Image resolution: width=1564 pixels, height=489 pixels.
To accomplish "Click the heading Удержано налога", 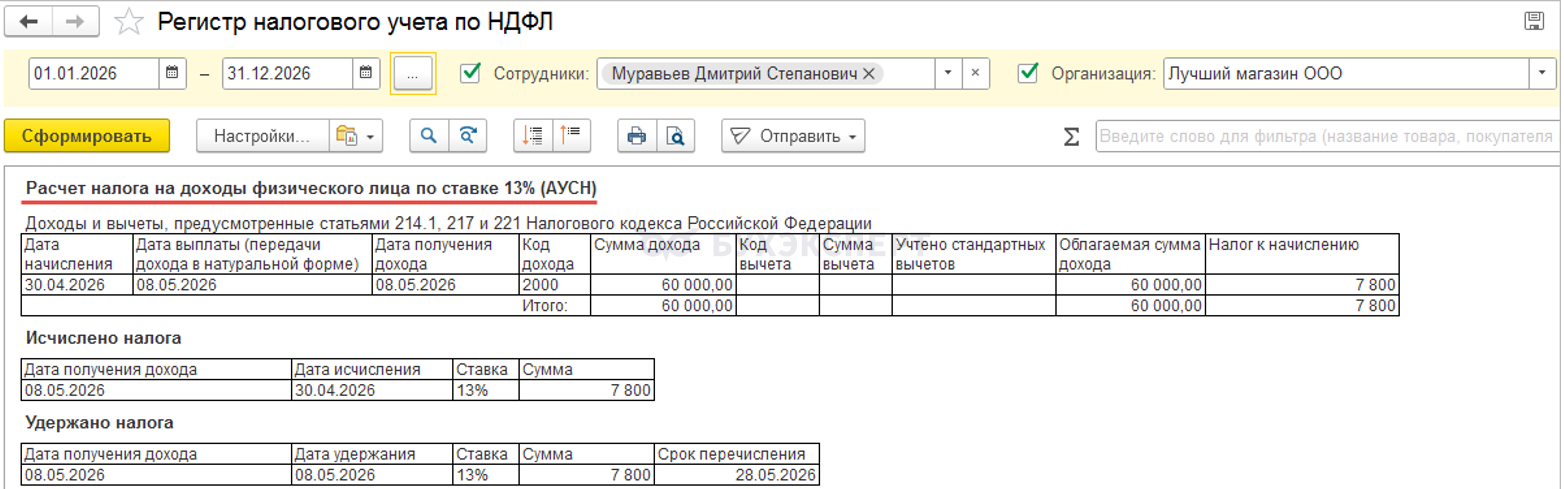I will click(100, 423).
